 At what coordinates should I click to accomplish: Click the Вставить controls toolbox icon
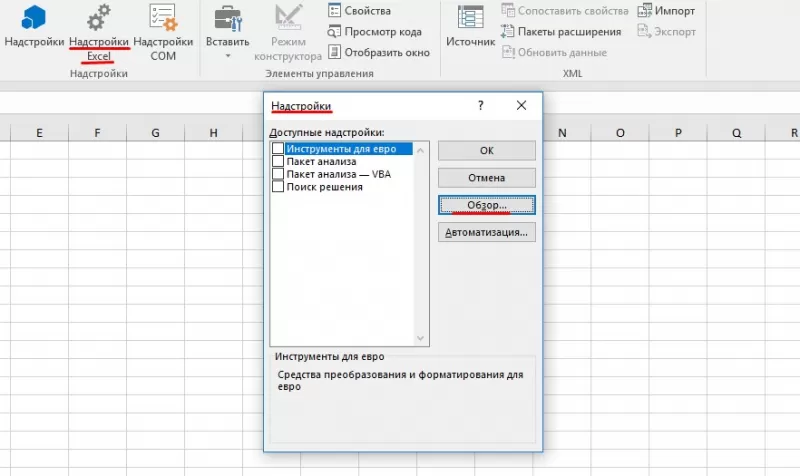[228, 18]
